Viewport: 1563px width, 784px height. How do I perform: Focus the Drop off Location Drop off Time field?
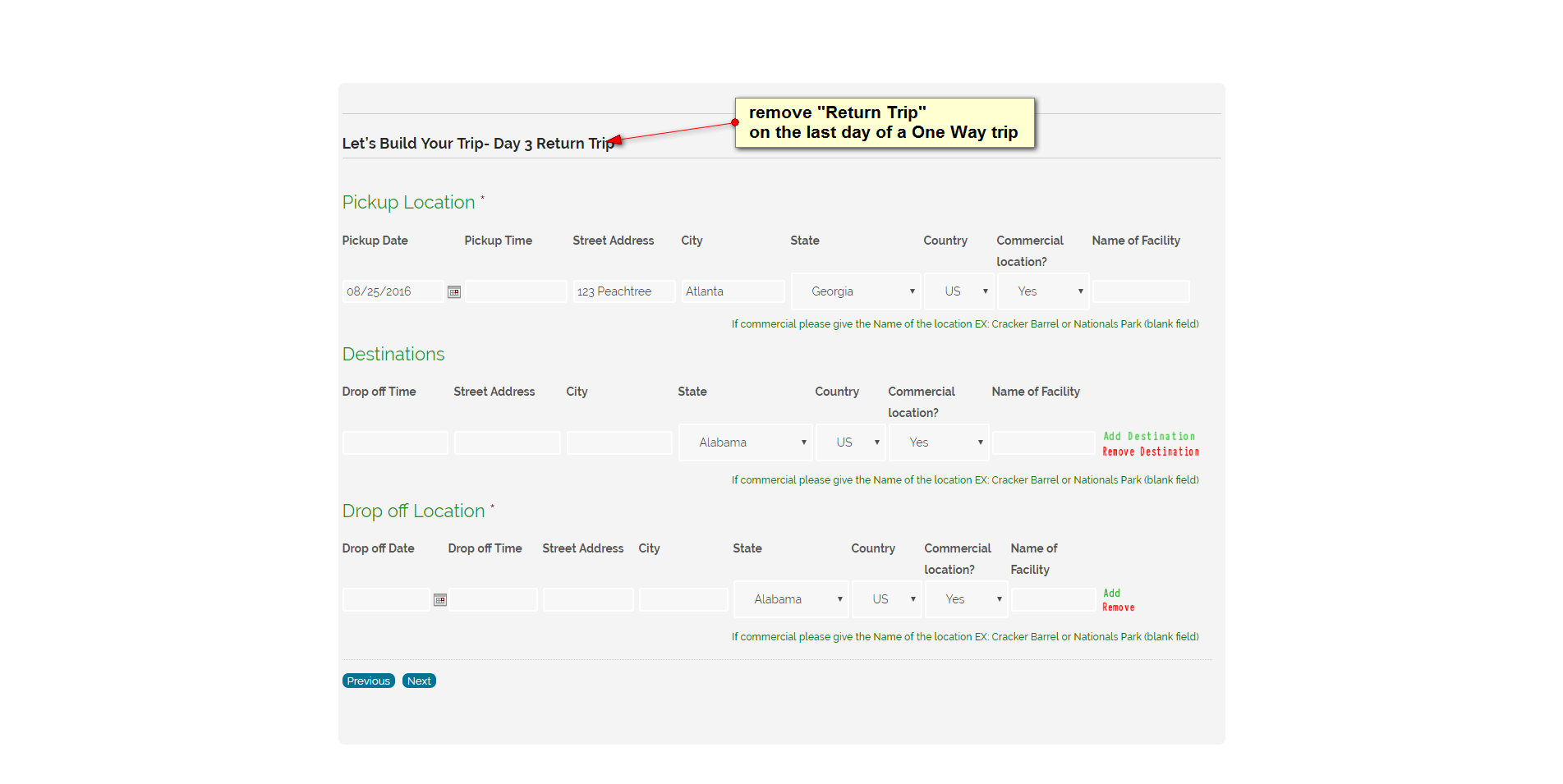pos(493,600)
